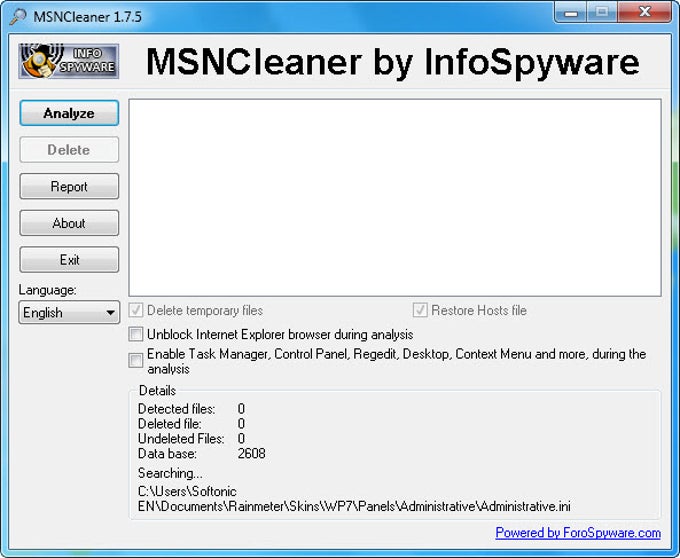Screen dimensions: 680x558
Task: Close the MSNCleaner window
Action: (645, 12)
